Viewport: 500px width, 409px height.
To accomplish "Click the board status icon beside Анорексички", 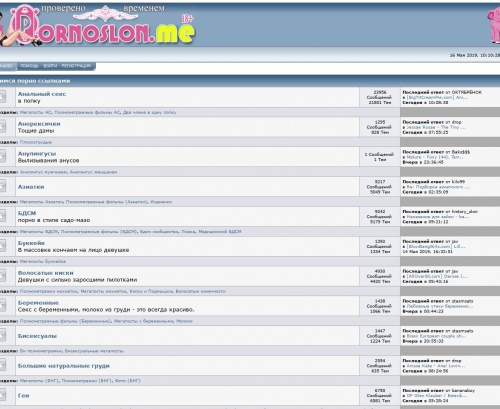I will pyautogui.click(x=3, y=127).
